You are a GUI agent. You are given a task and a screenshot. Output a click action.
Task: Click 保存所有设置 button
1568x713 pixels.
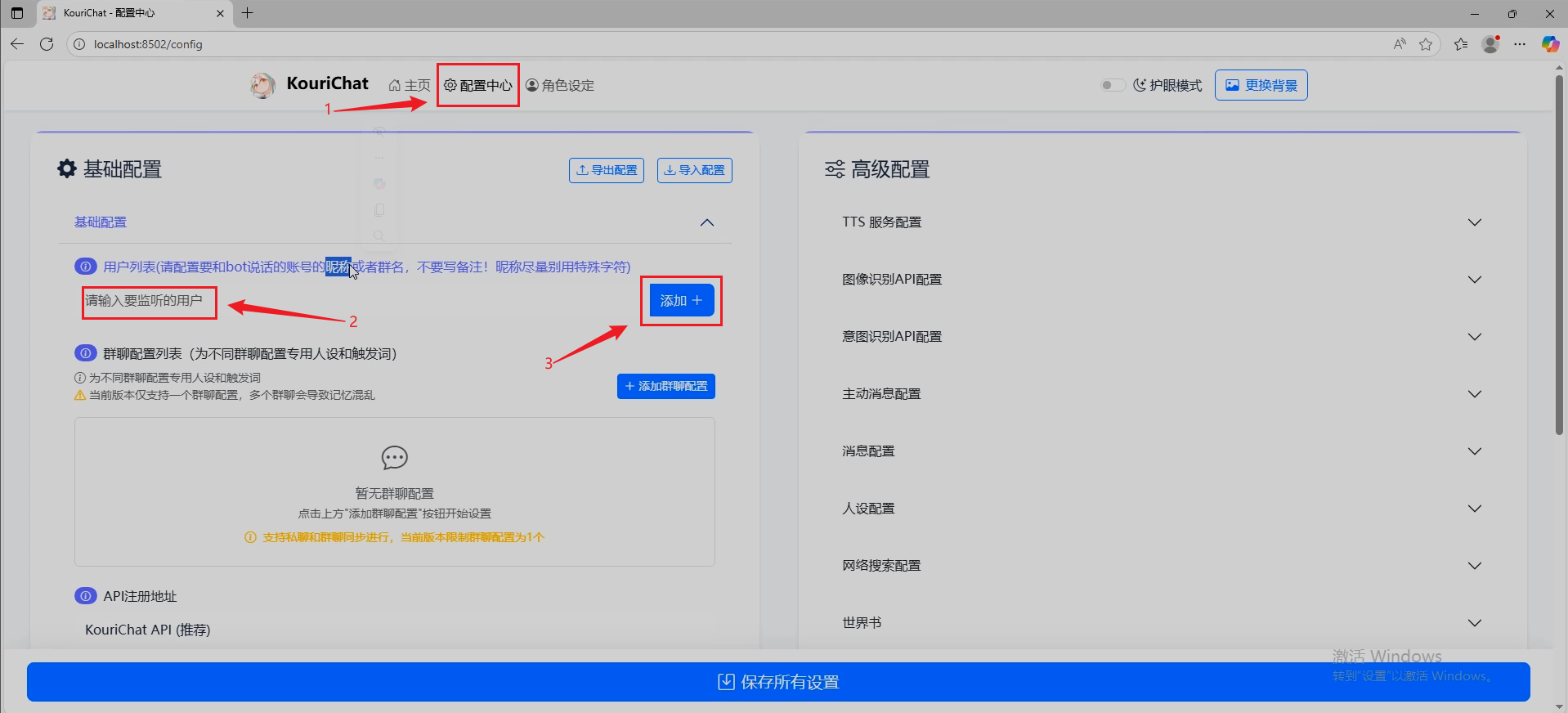(778, 682)
